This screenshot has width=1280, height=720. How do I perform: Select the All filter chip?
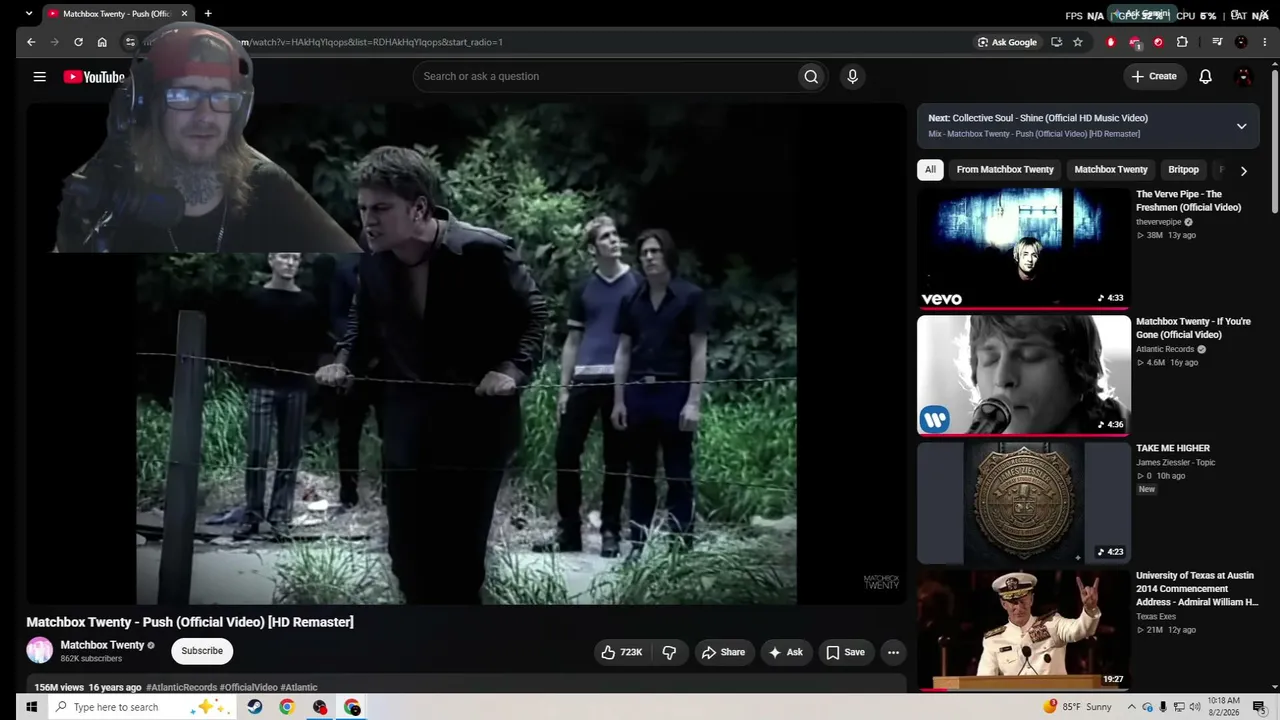pyautogui.click(x=930, y=170)
